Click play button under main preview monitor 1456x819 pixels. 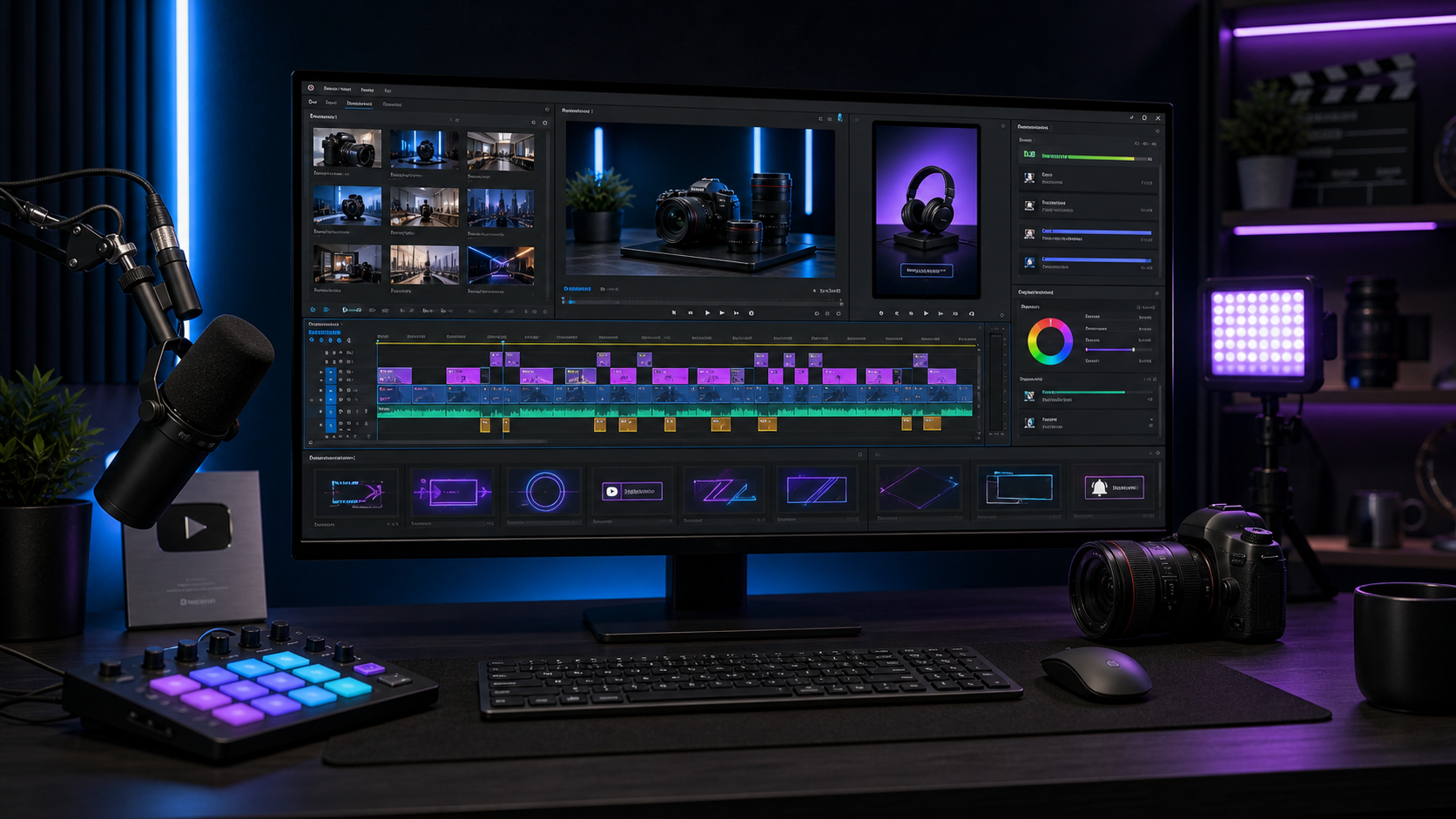(x=707, y=312)
